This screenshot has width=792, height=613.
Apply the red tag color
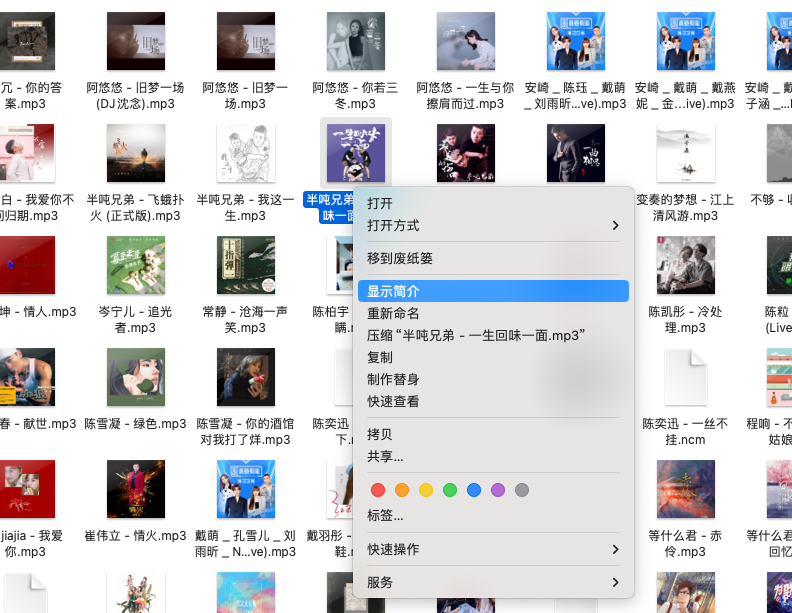(x=378, y=490)
